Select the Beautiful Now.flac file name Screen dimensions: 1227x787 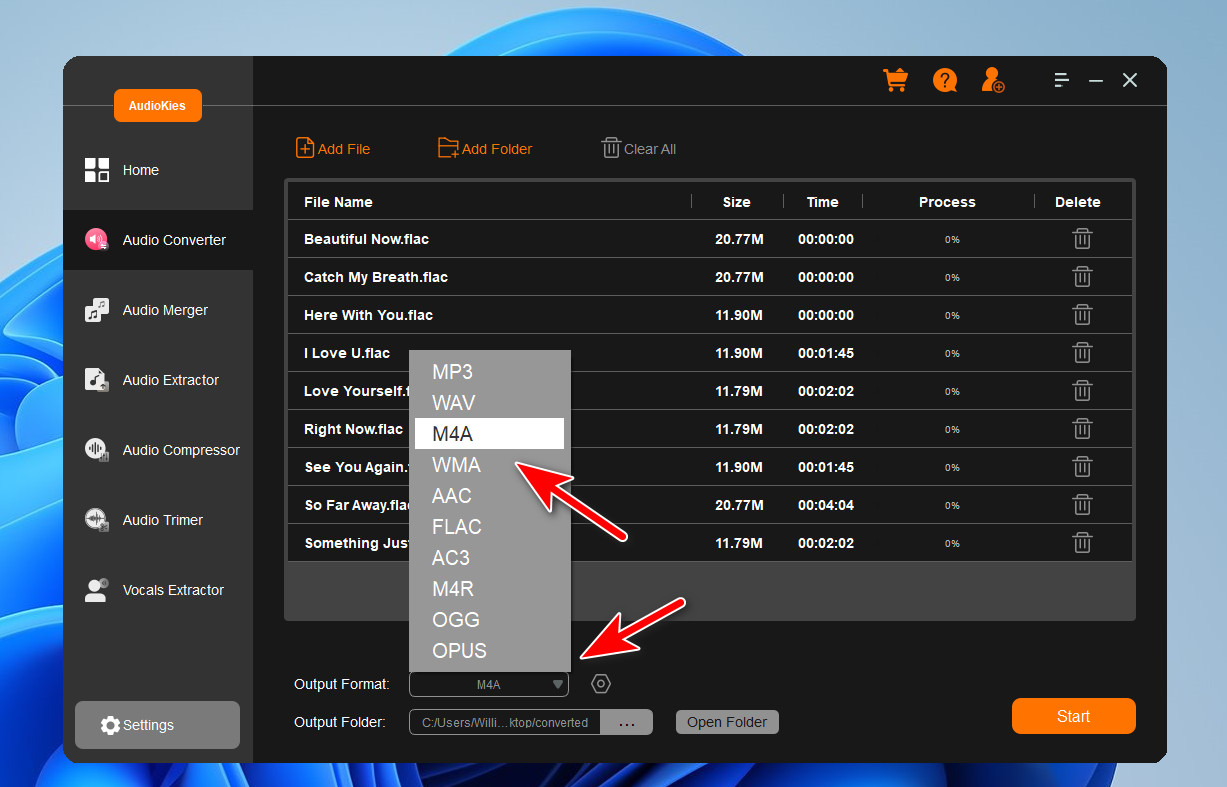pos(366,239)
